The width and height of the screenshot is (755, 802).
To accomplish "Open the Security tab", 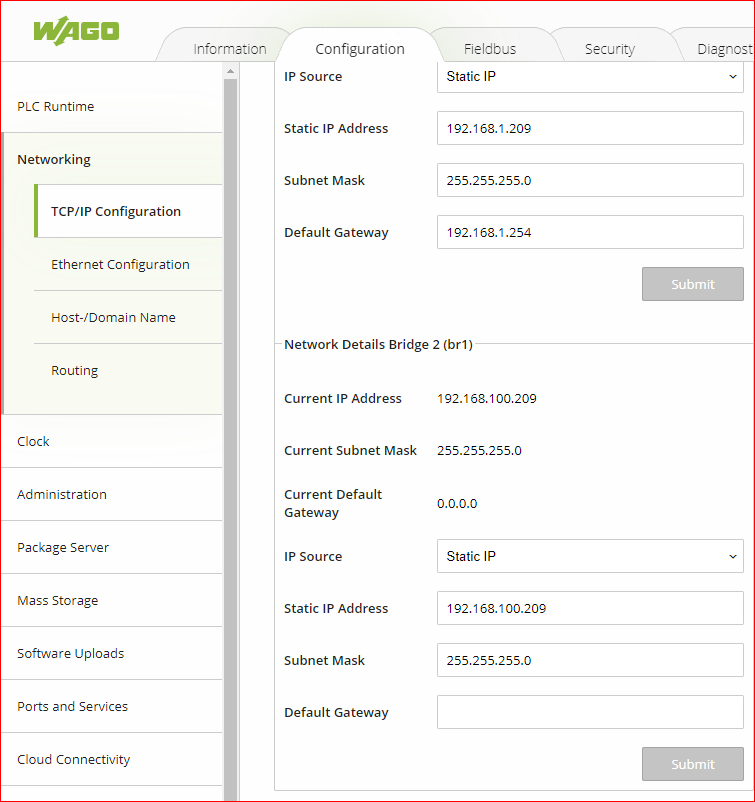I will 609,49.
